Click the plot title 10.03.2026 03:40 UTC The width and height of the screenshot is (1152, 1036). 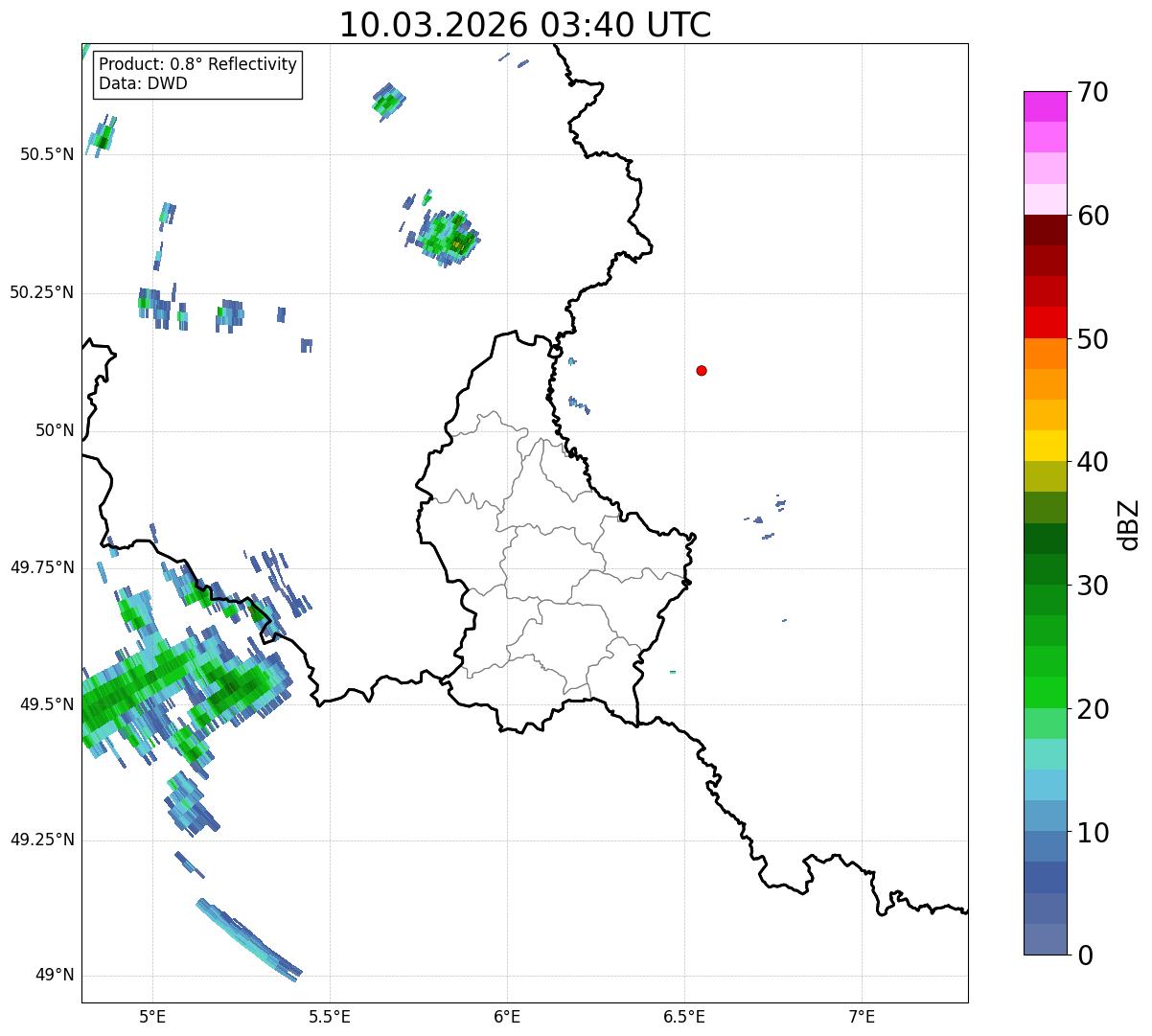click(x=525, y=25)
